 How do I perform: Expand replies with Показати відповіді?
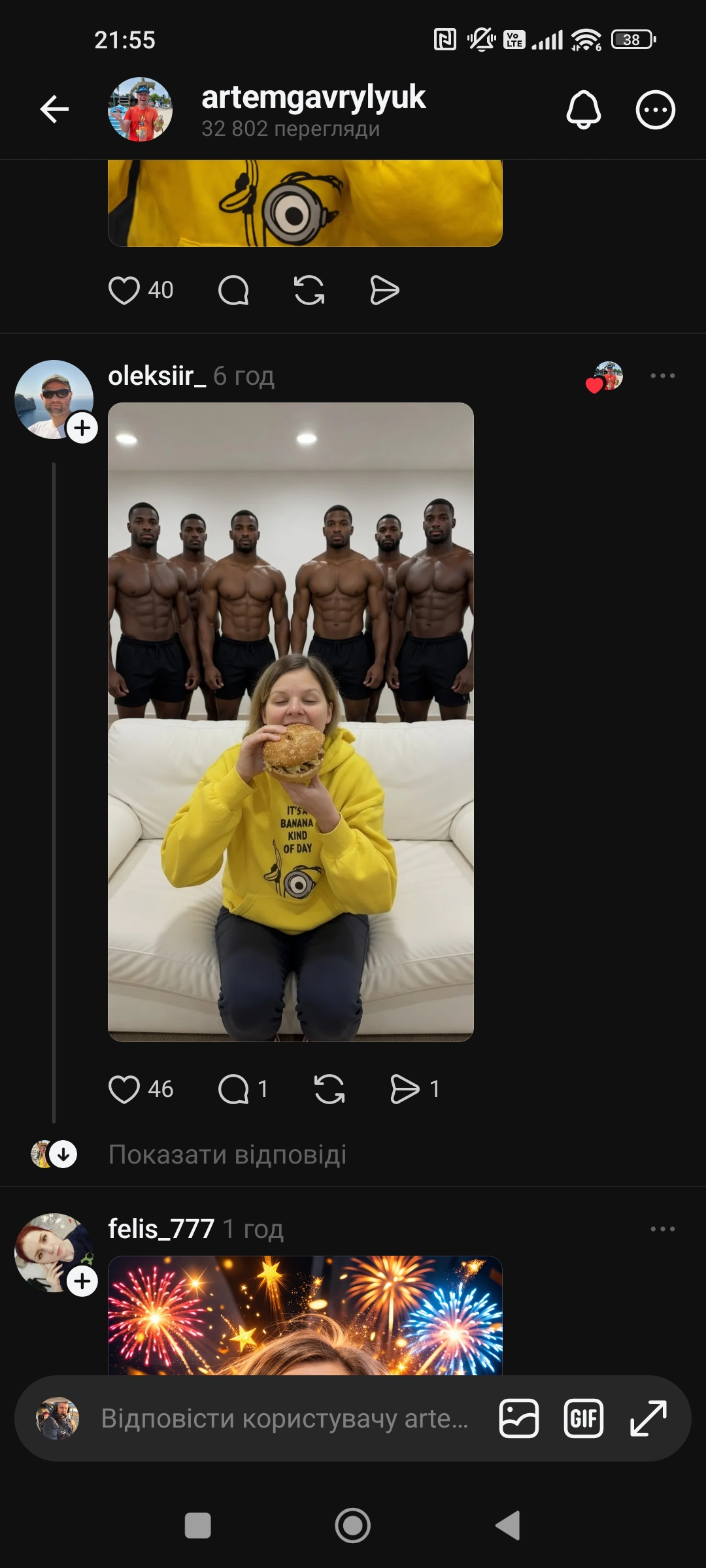click(227, 1154)
